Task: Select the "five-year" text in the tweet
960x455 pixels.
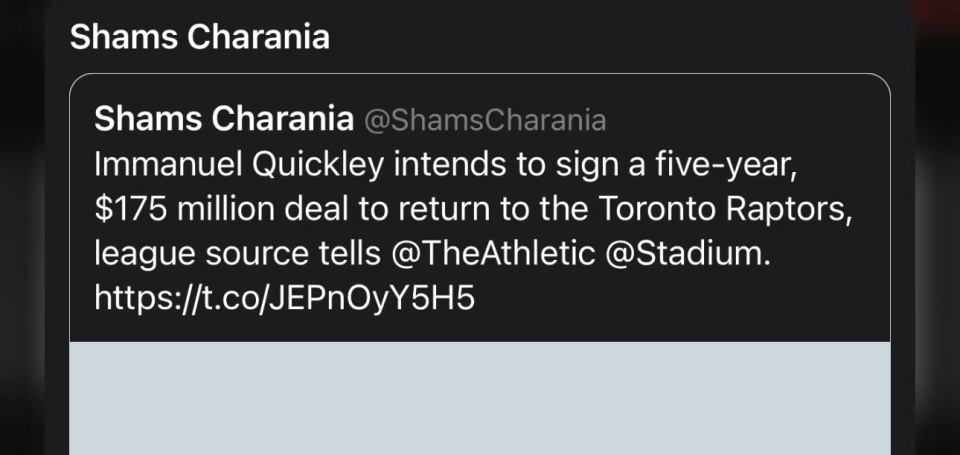Action: (x=736, y=165)
